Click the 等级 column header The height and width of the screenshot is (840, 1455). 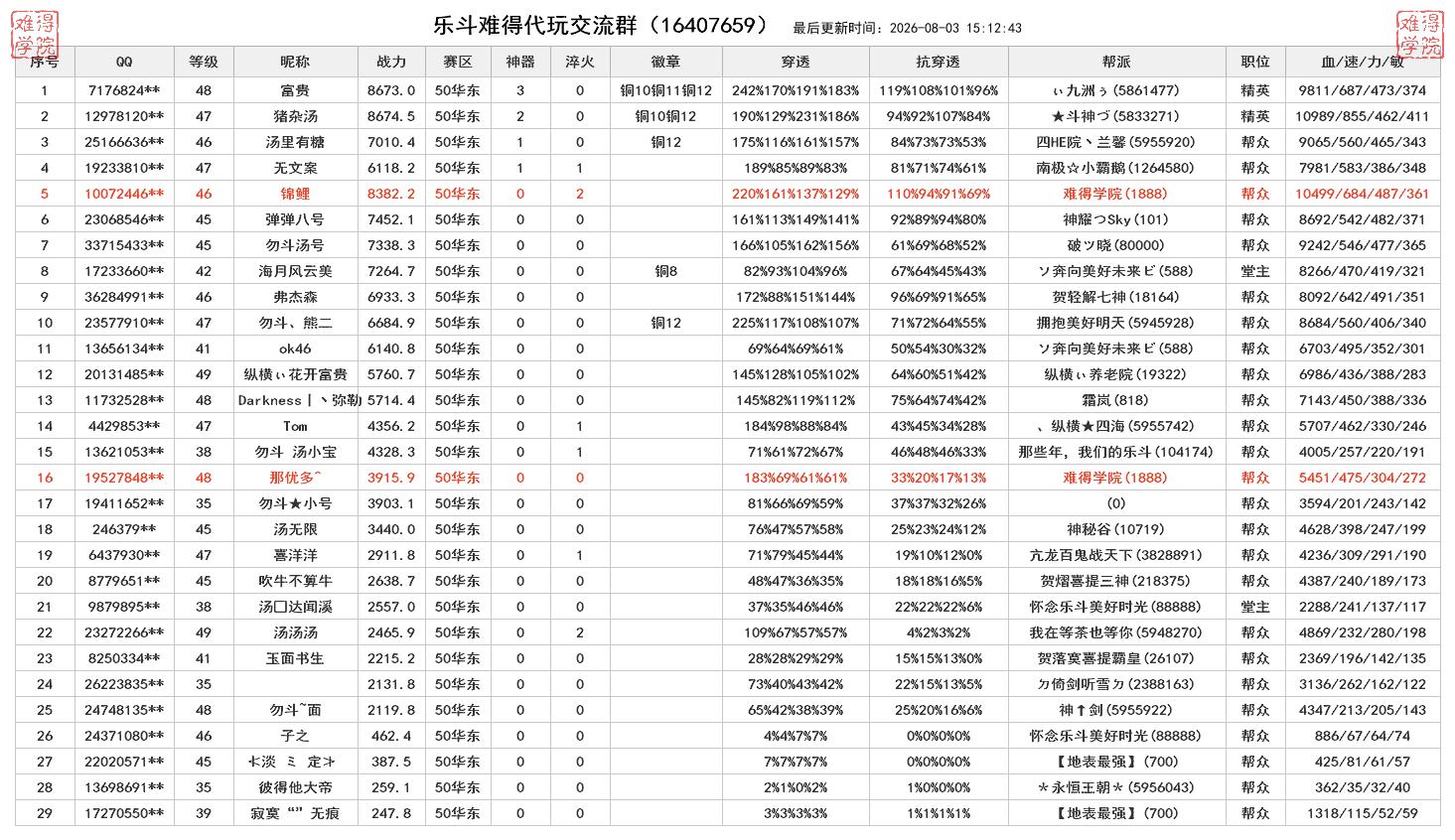(204, 62)
